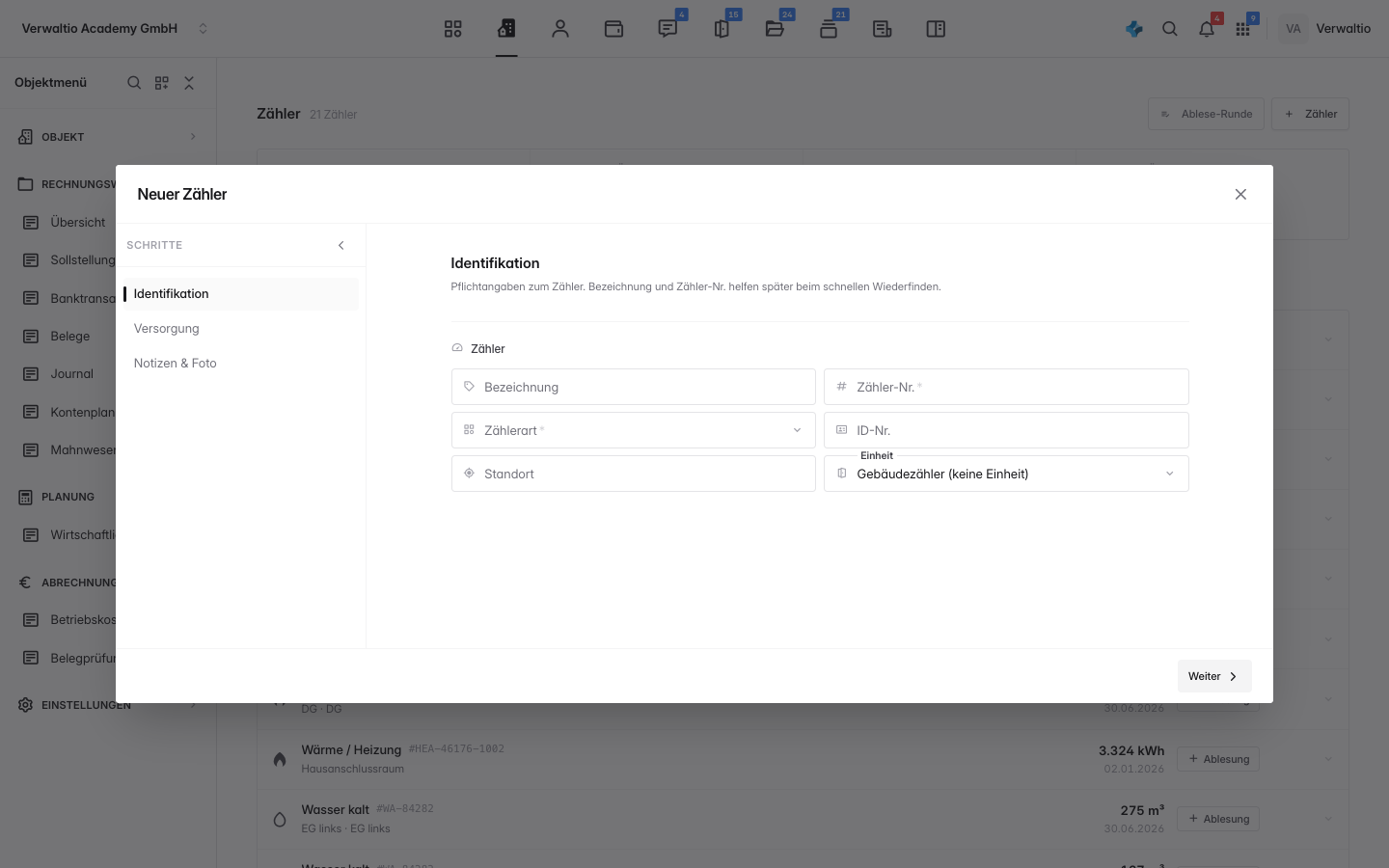Click the search icon in Objektmenü header
The image size is (1389, 868).
(x=134, y=83)
